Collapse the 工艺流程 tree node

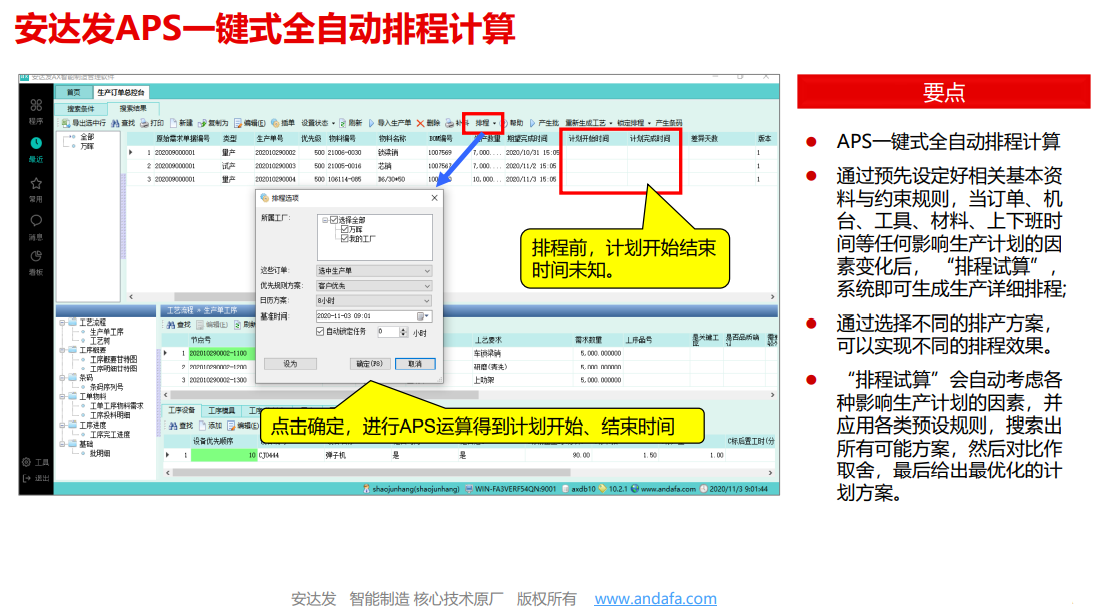[x=63, y=323]
